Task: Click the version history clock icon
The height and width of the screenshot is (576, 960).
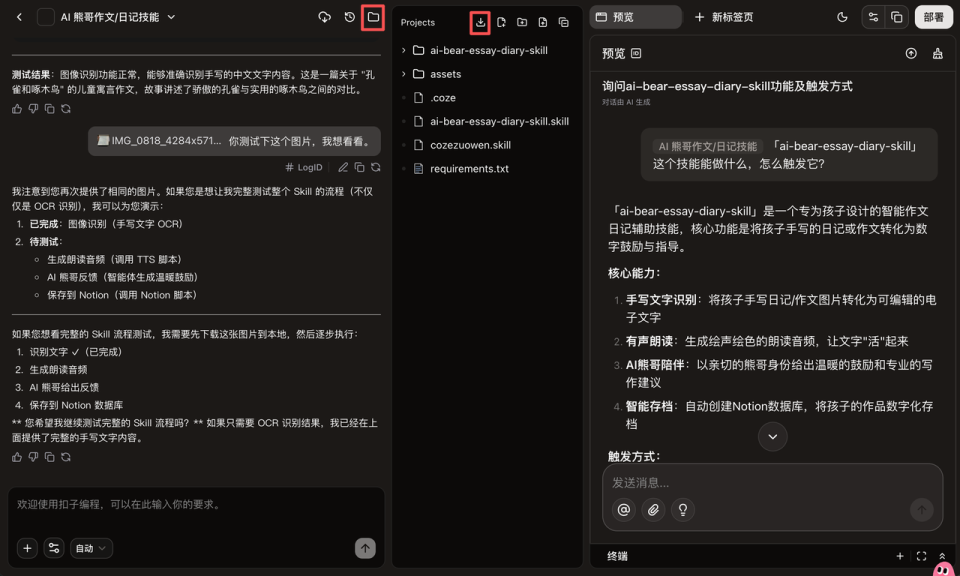Action: (348, 18)
